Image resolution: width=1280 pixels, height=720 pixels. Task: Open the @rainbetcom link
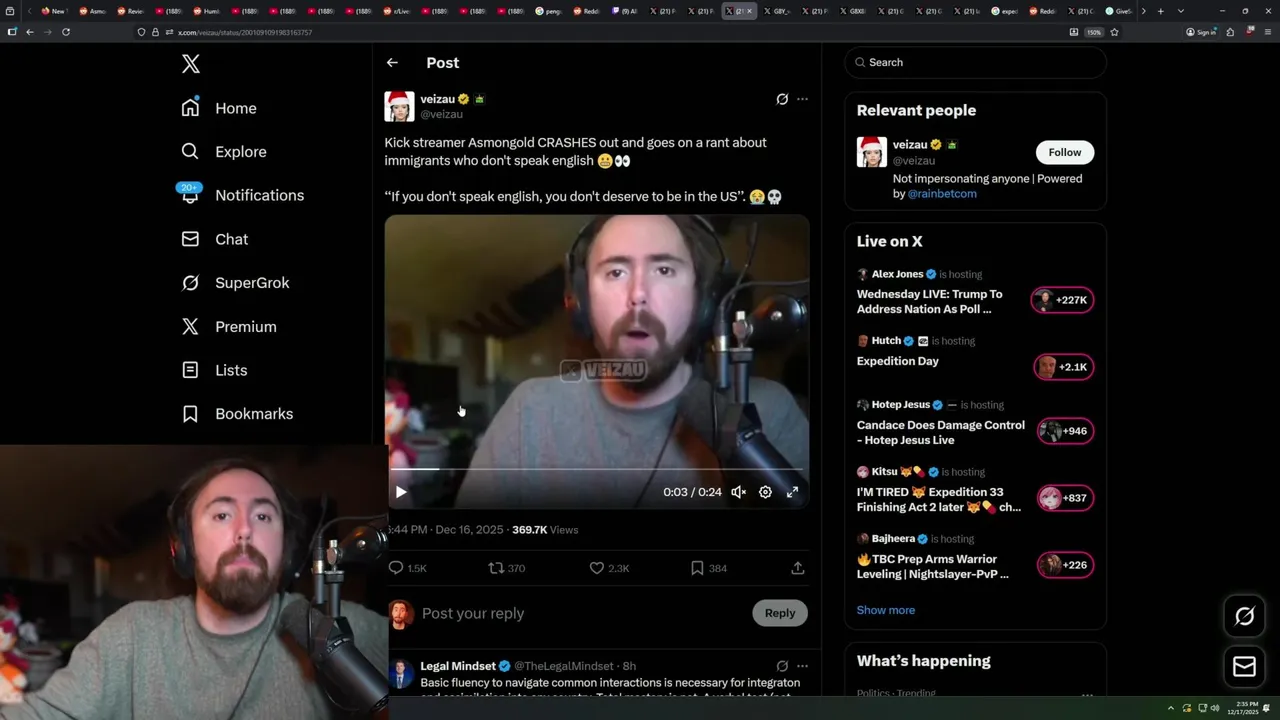click(942, 194)
